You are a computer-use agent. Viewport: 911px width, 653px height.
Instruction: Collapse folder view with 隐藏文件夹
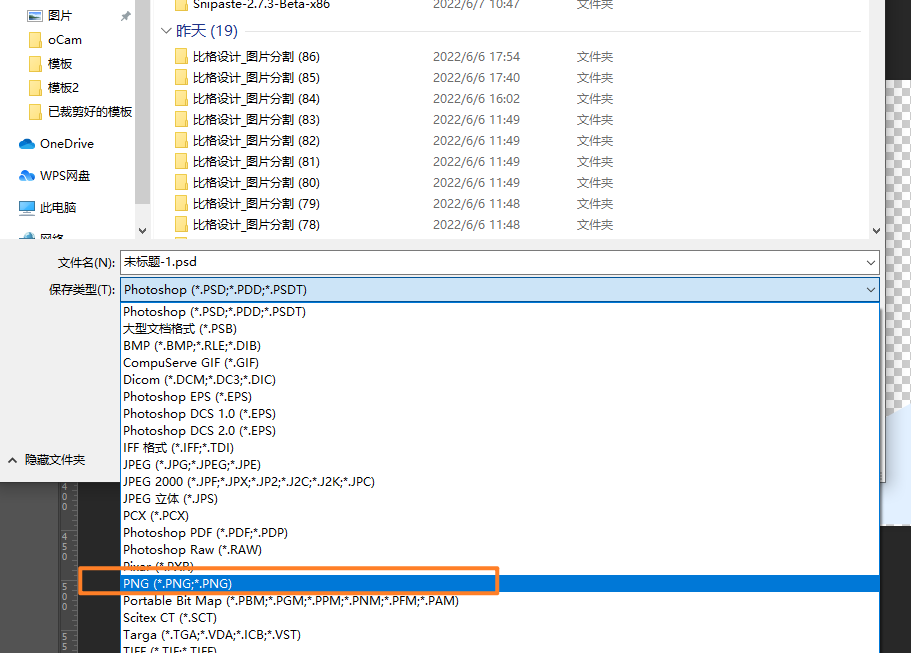pyautogui.click(x=46, y=460)
